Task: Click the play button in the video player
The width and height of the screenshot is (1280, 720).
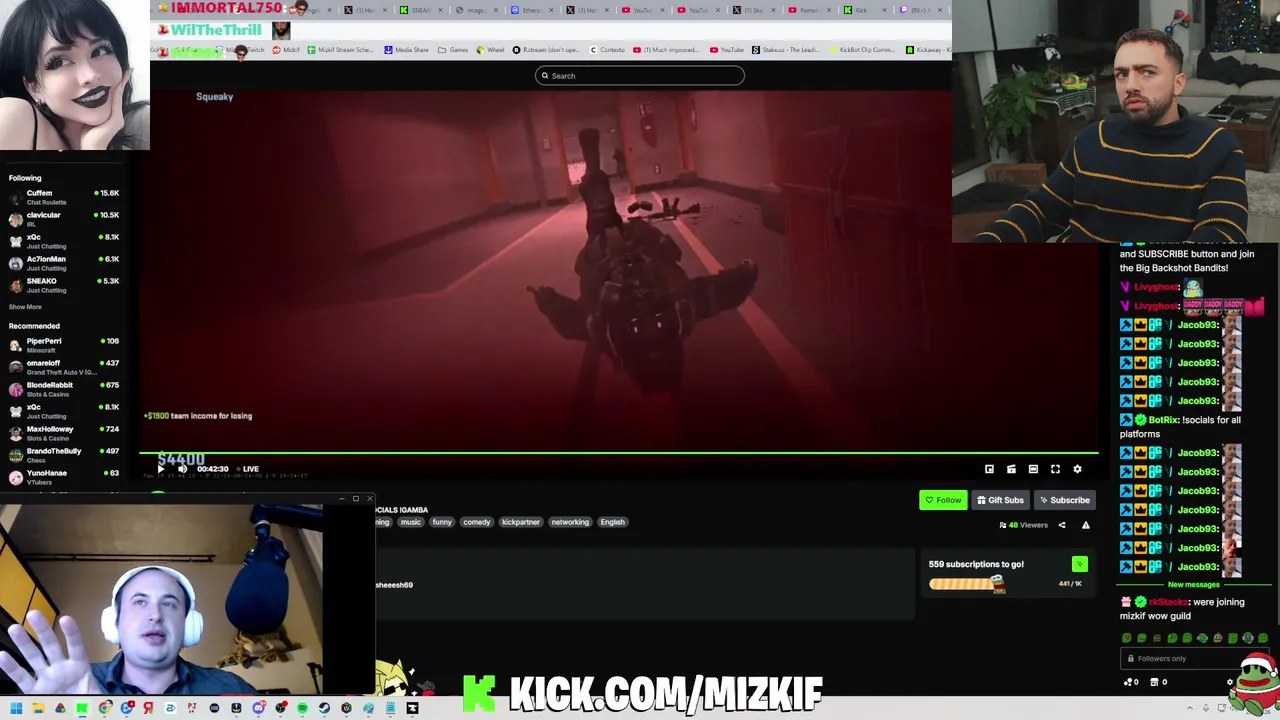Action: pyautogui.click(x=161, y=469)
